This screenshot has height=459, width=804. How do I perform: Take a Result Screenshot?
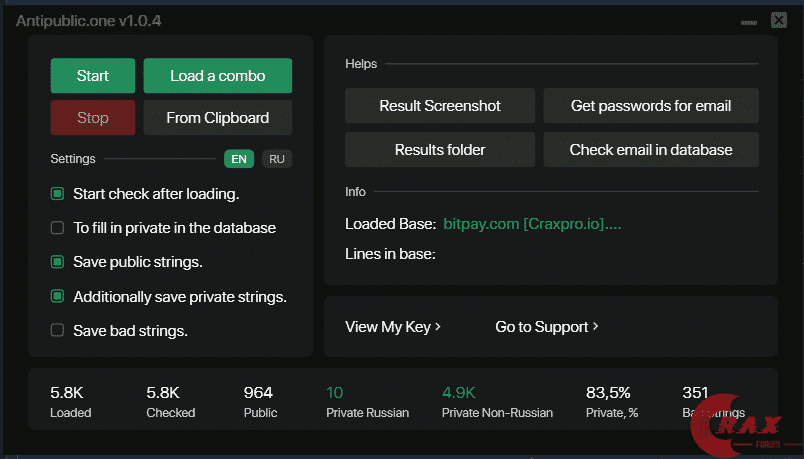pos(440,105)
